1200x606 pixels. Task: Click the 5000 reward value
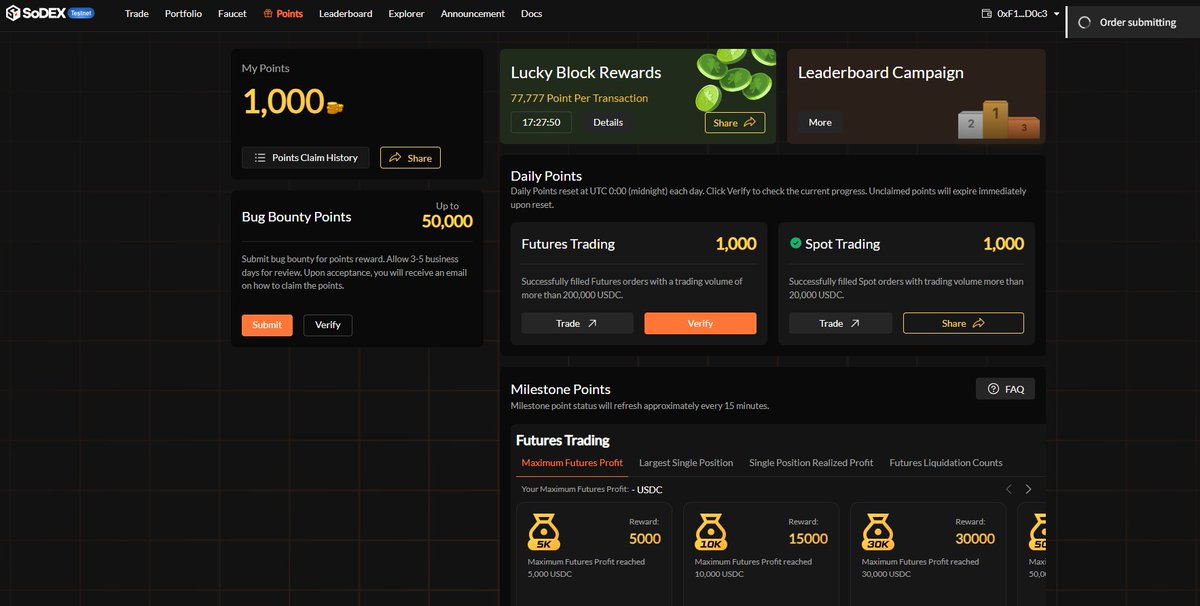point(645,538)
